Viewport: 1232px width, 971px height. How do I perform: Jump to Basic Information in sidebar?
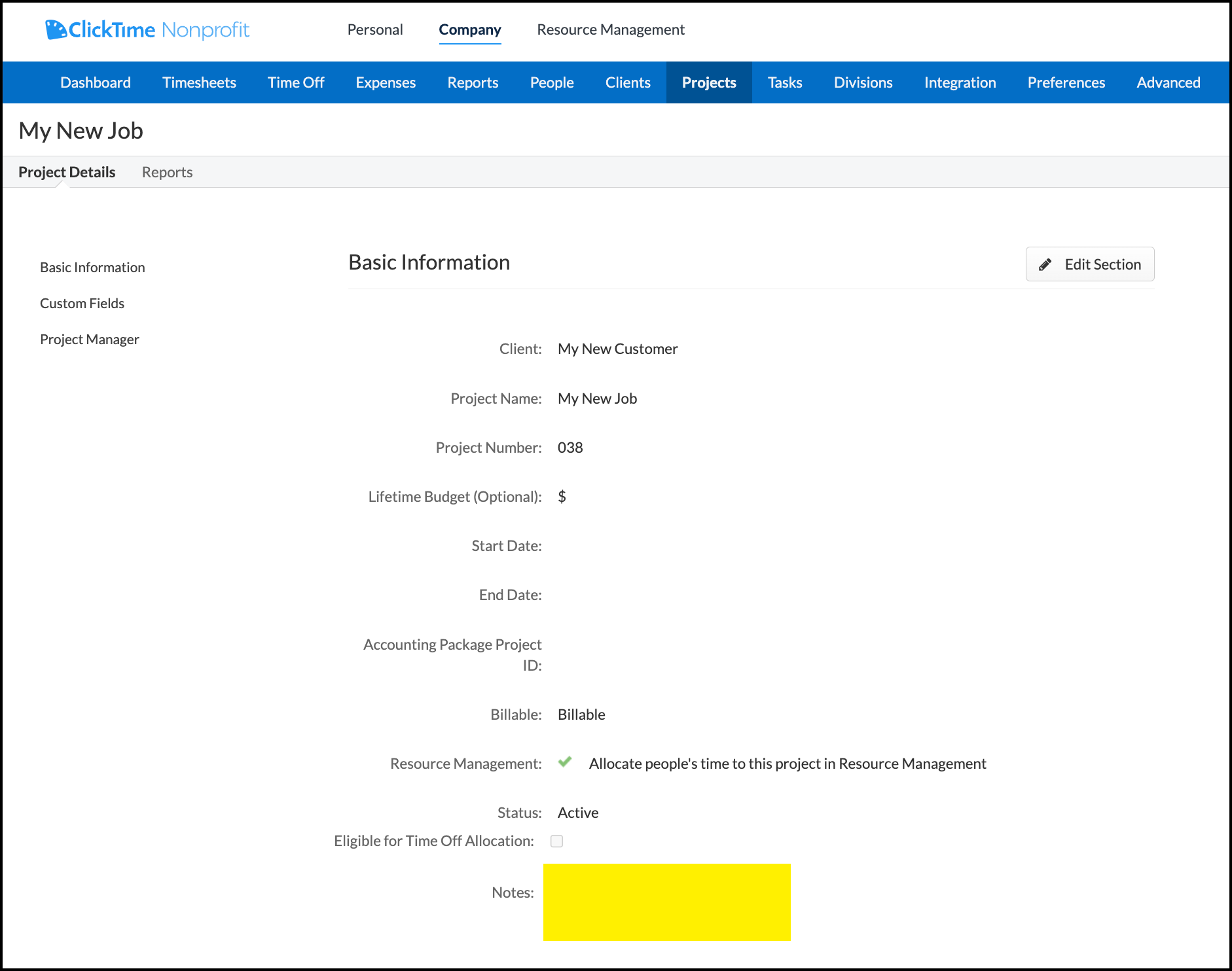coord(92,267)
